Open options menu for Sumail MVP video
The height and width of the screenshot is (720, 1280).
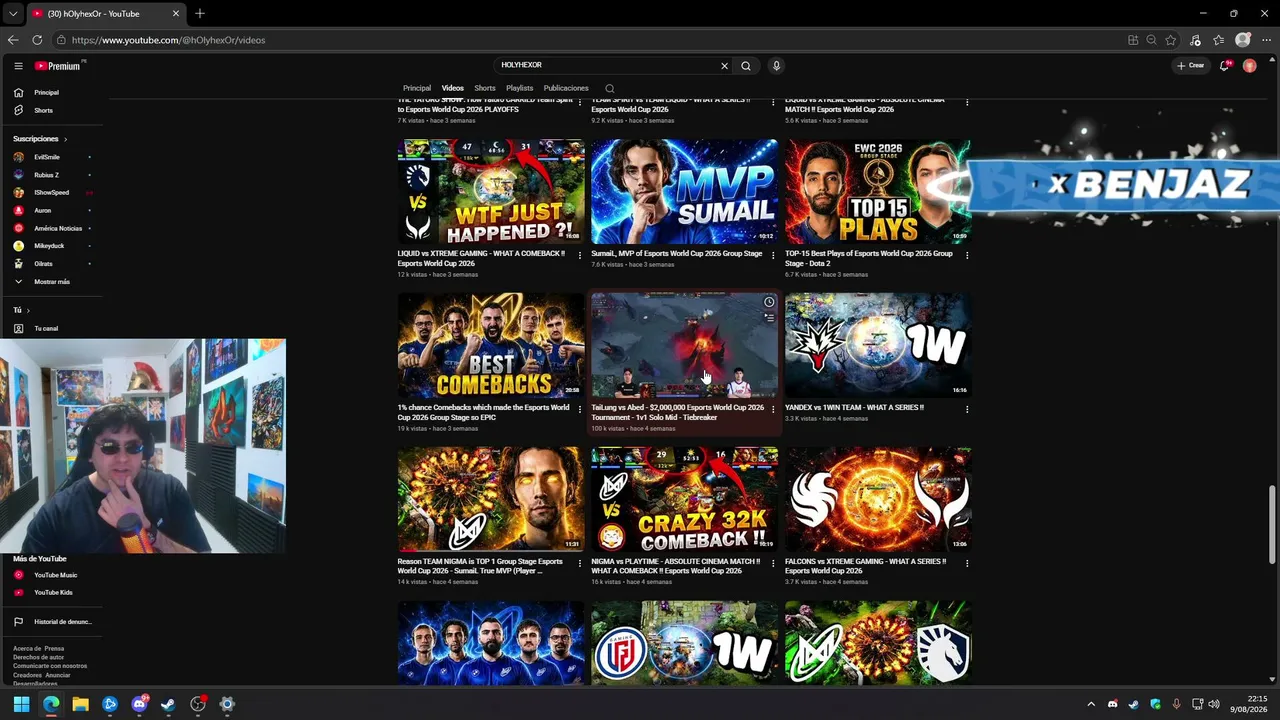tap(773, 255)
